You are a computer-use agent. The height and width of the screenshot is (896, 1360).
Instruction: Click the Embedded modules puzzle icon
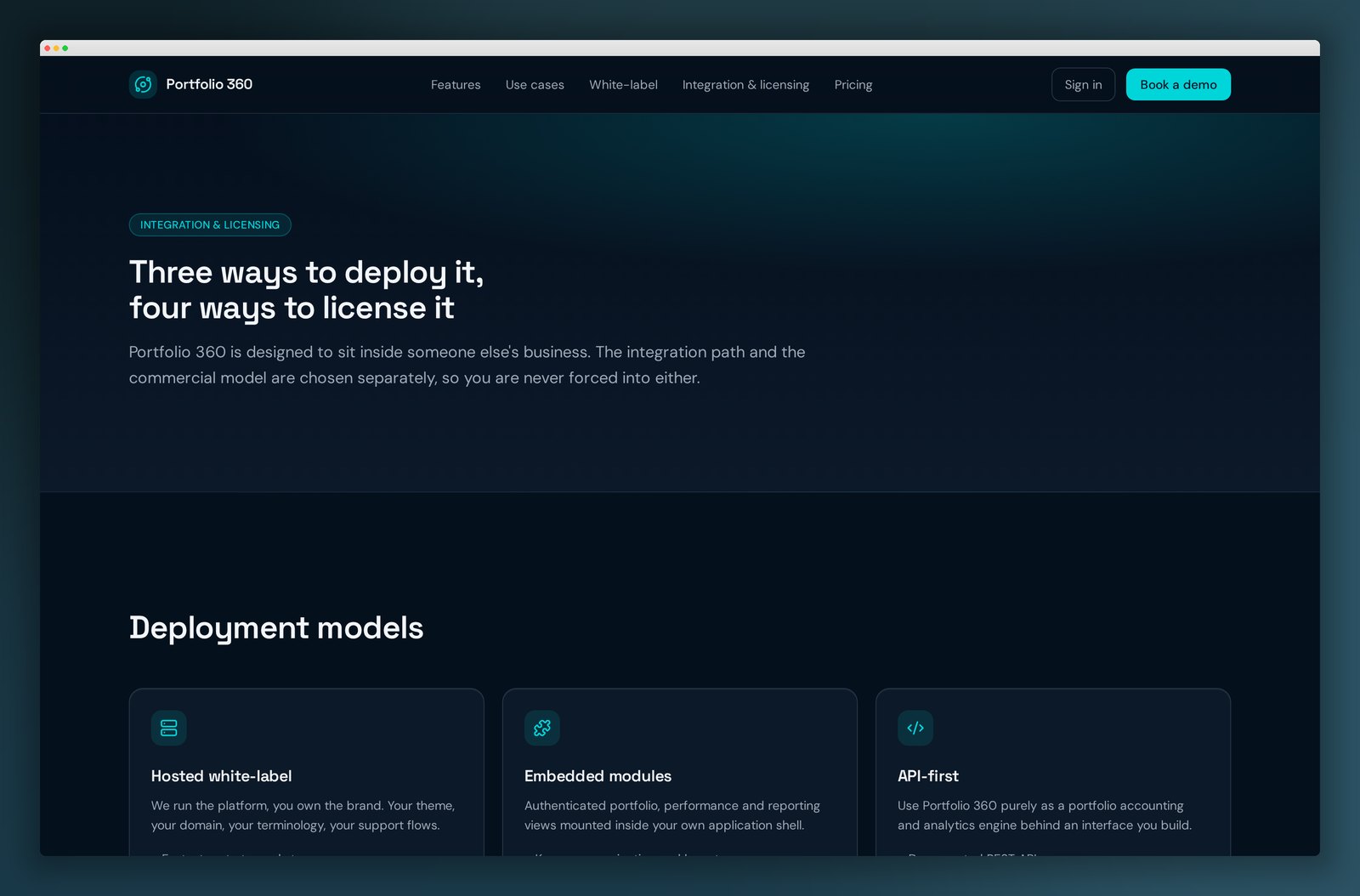[x=542, y=728]
